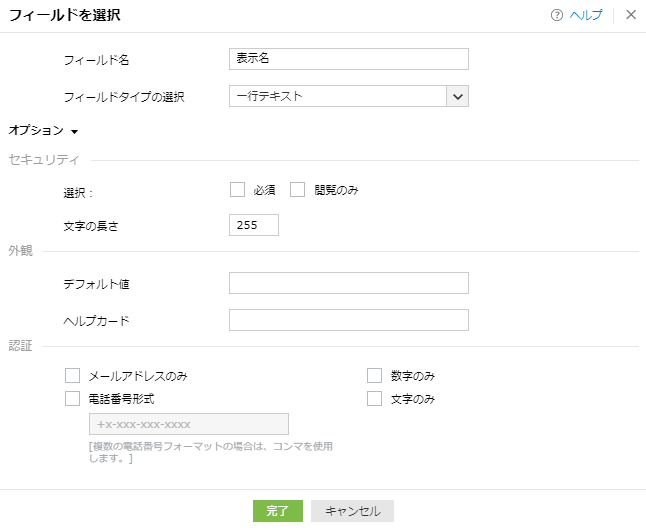Toggle the 閲覧のみ checkbox

tap(297, 190)
